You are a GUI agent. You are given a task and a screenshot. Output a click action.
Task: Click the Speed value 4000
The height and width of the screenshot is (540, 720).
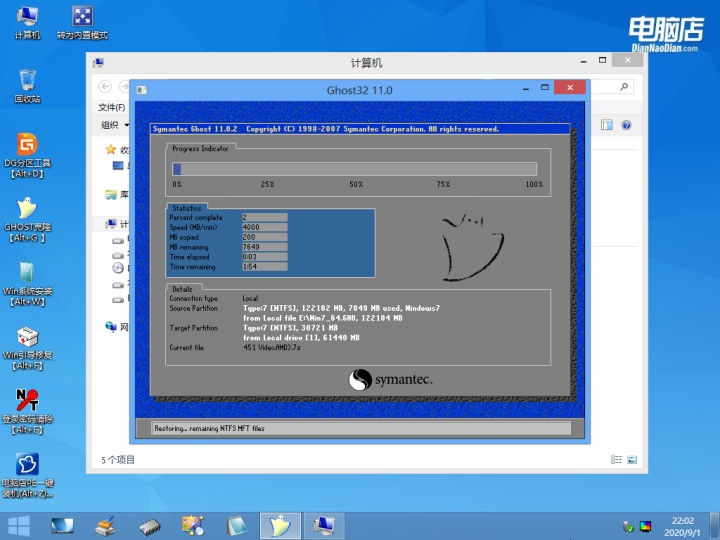click(264, 227)
